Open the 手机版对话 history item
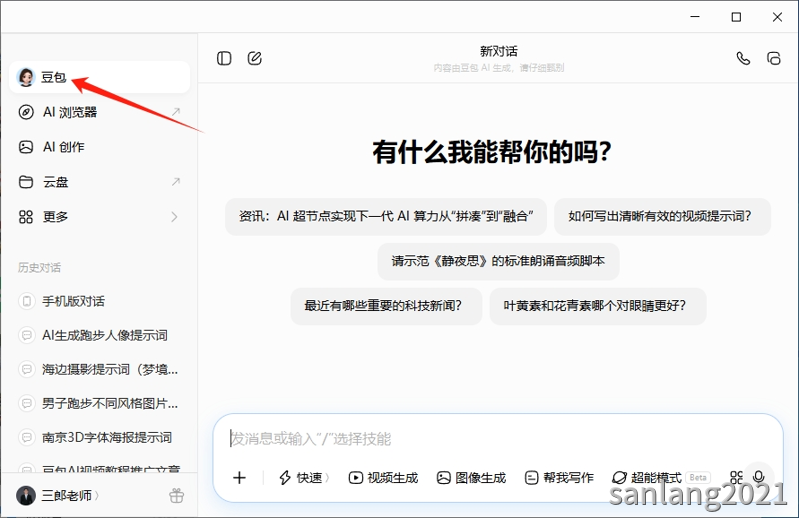The height and width of the screenshot is (518, 799). point(99,302)
